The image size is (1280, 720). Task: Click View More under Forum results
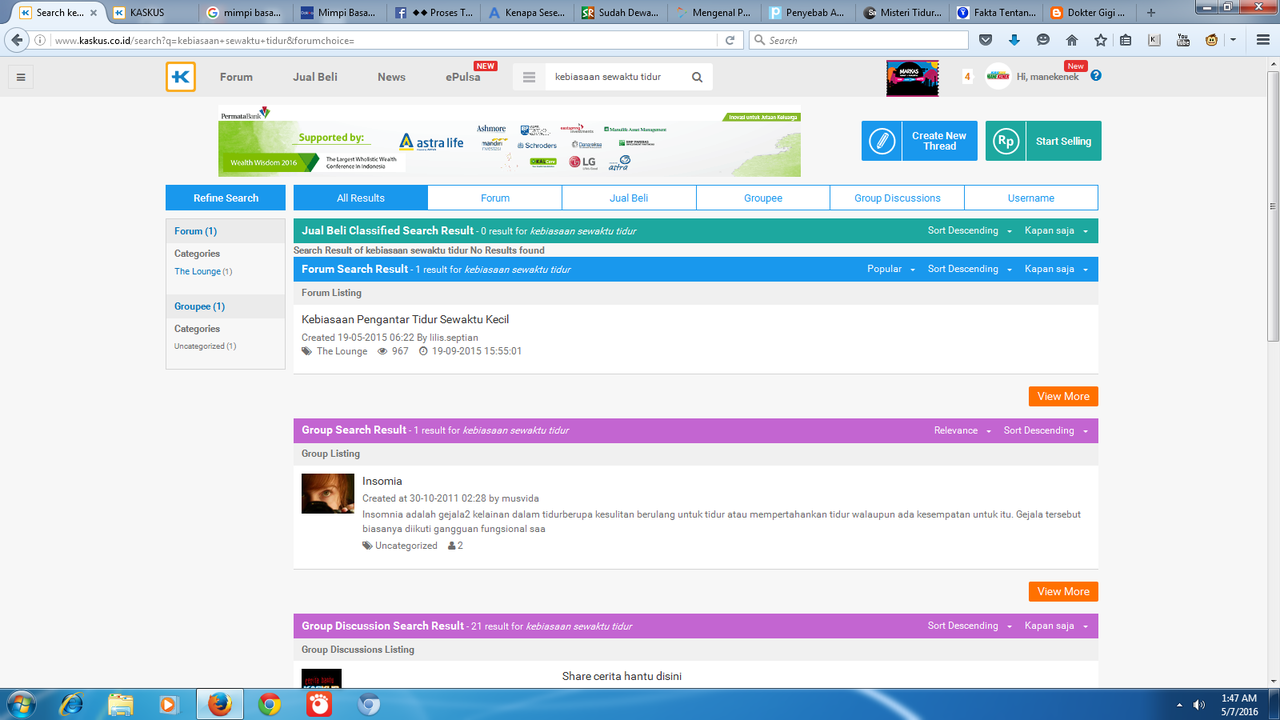(1063, 397)
